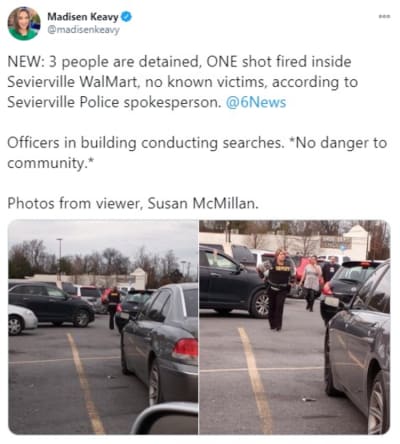
Task: Click the tweet text about Sevierville WalMart
Action: click(183, 82)
